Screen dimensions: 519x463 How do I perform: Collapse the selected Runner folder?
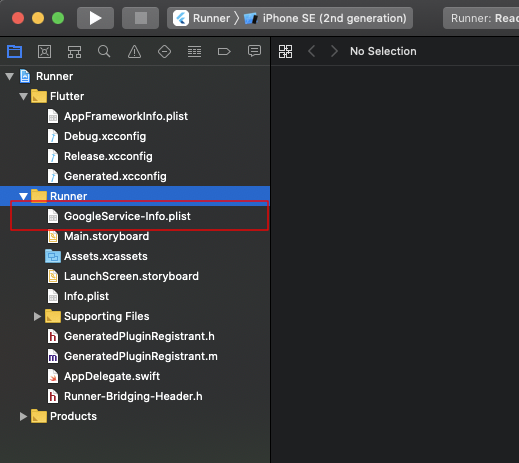pos(23,196)
